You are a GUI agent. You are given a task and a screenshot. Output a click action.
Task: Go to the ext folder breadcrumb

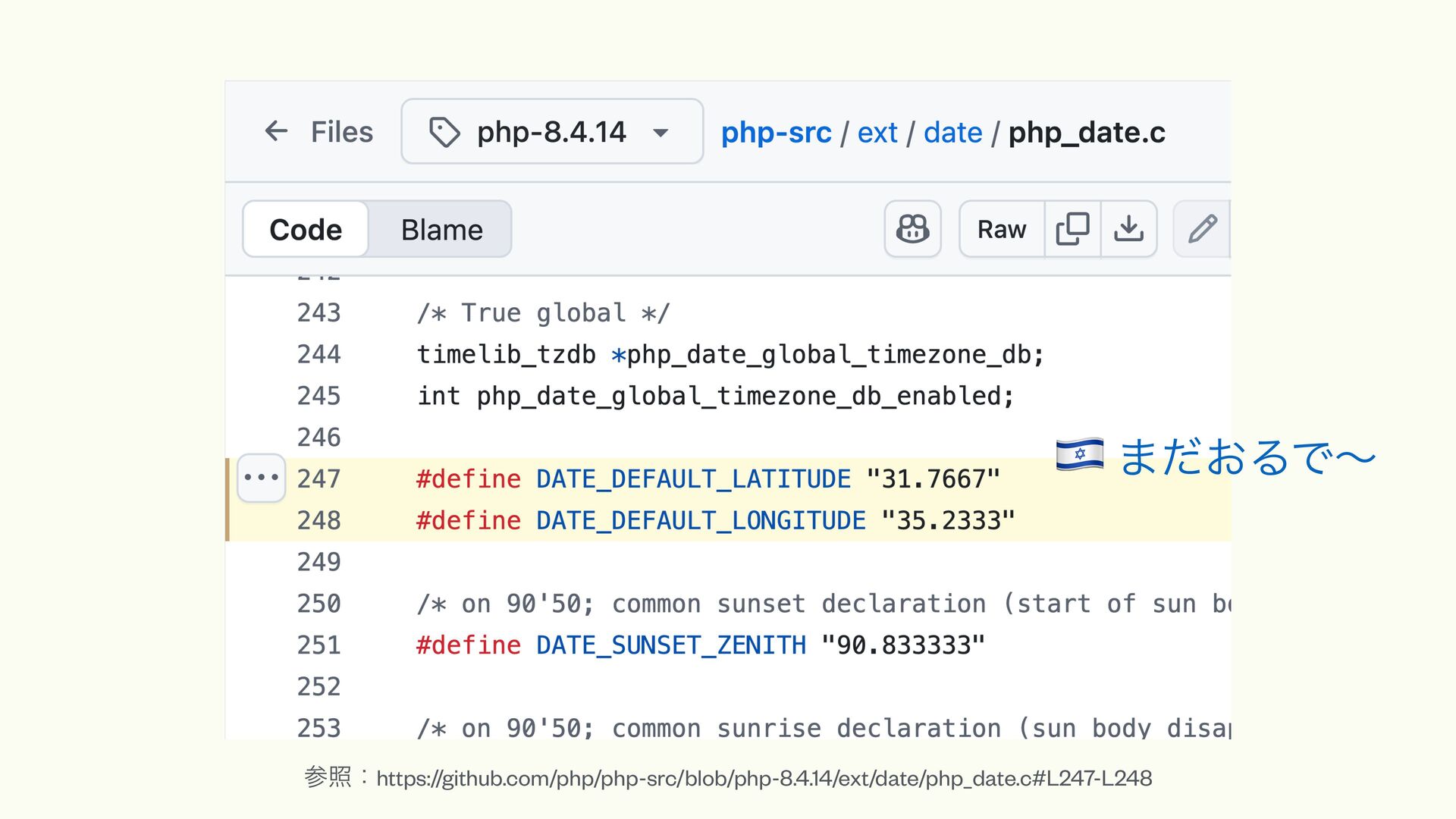(877, 133)
